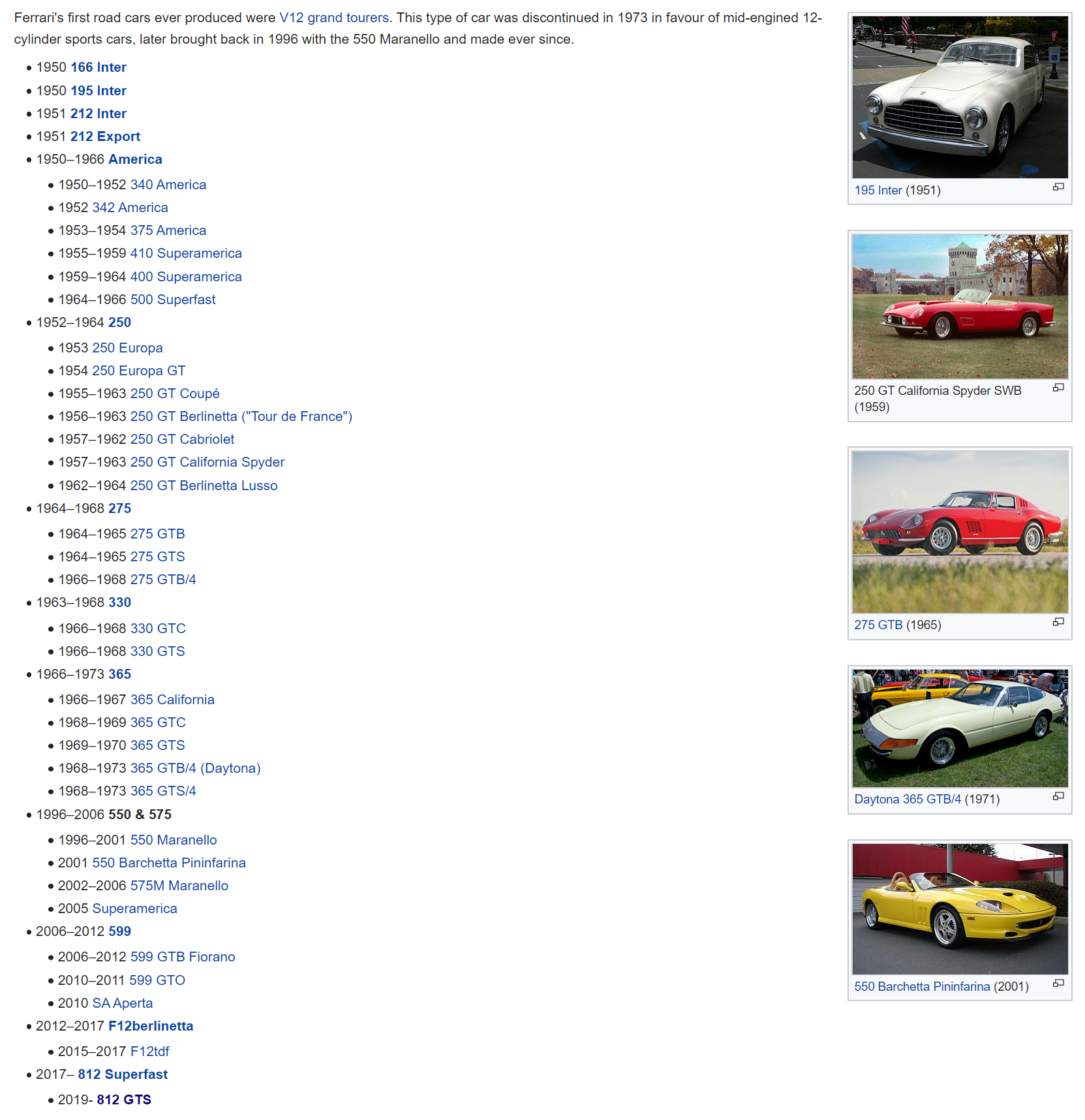The image size is (1085, 1120).
Task: Open the 2005 Superamerica link
Action: [x=134, y=909]
